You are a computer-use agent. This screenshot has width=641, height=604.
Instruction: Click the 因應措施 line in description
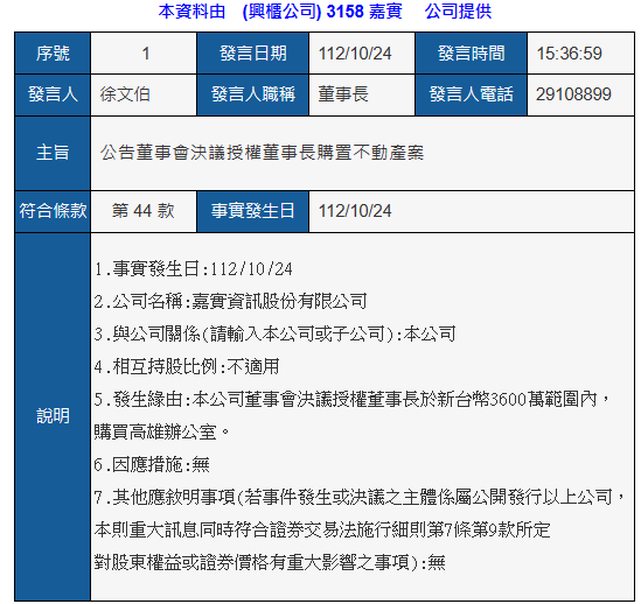152,465
